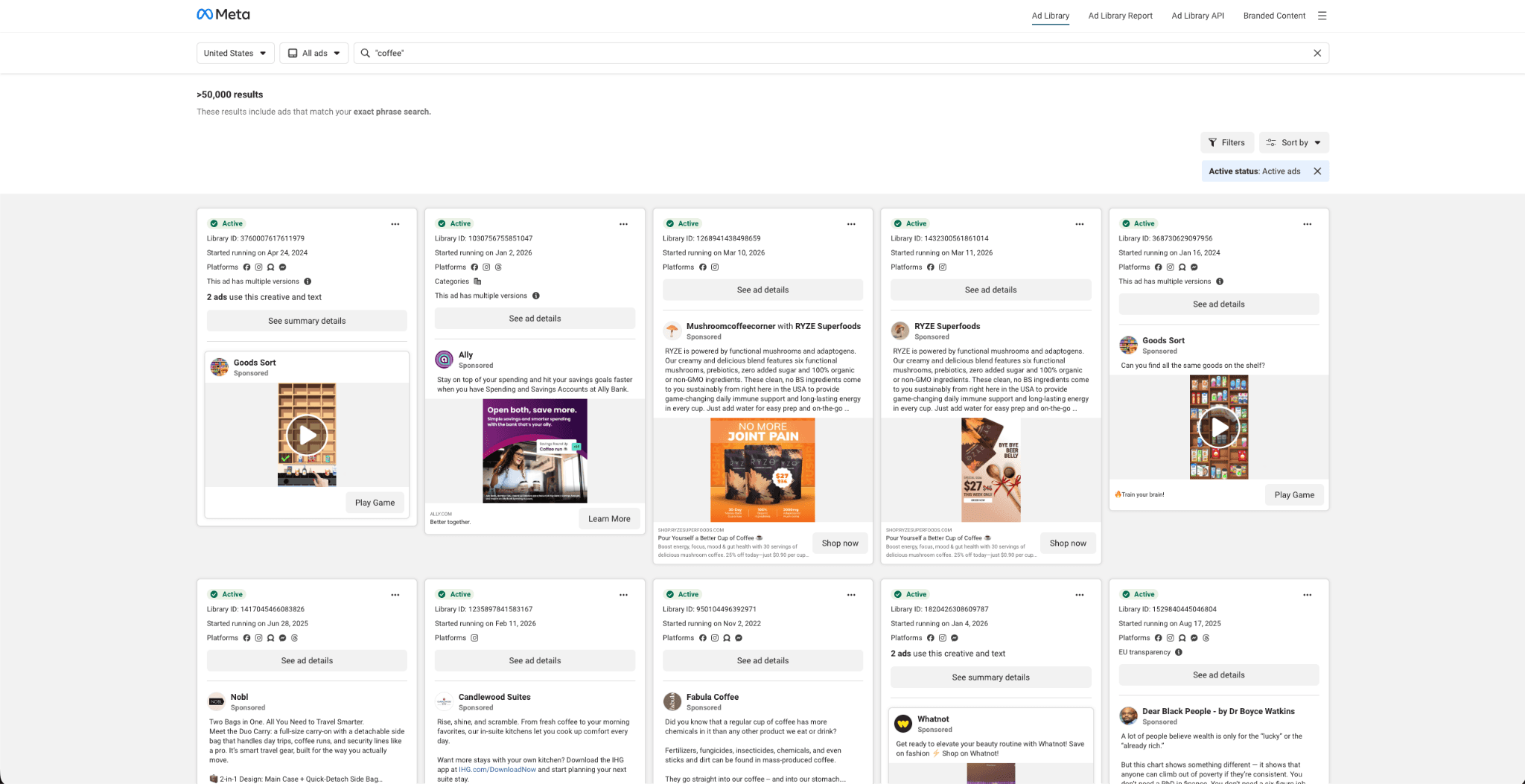See ad details for Fabula Coffee ad
Viewport: 1525px width, 784px height.
pyautogui.click(x=762, y=660)
